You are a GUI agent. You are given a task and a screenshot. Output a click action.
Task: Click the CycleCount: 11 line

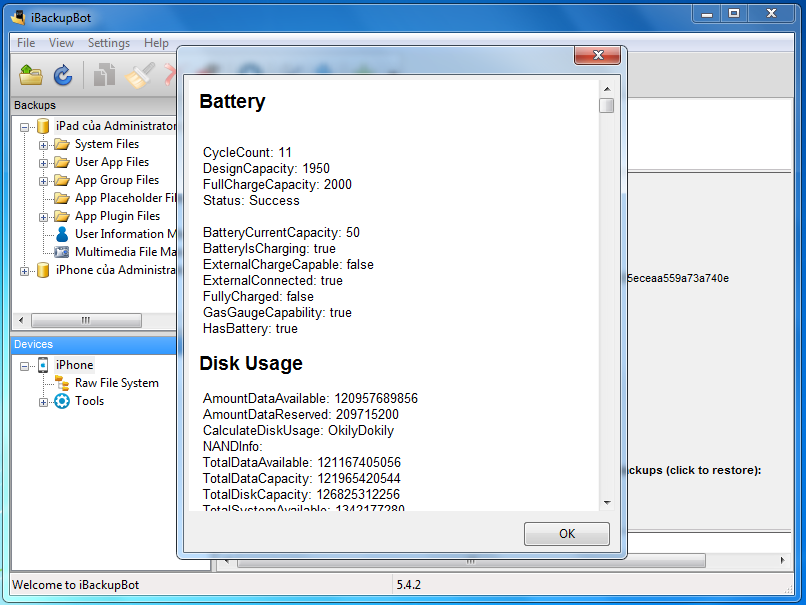click(x=247, y=153)
